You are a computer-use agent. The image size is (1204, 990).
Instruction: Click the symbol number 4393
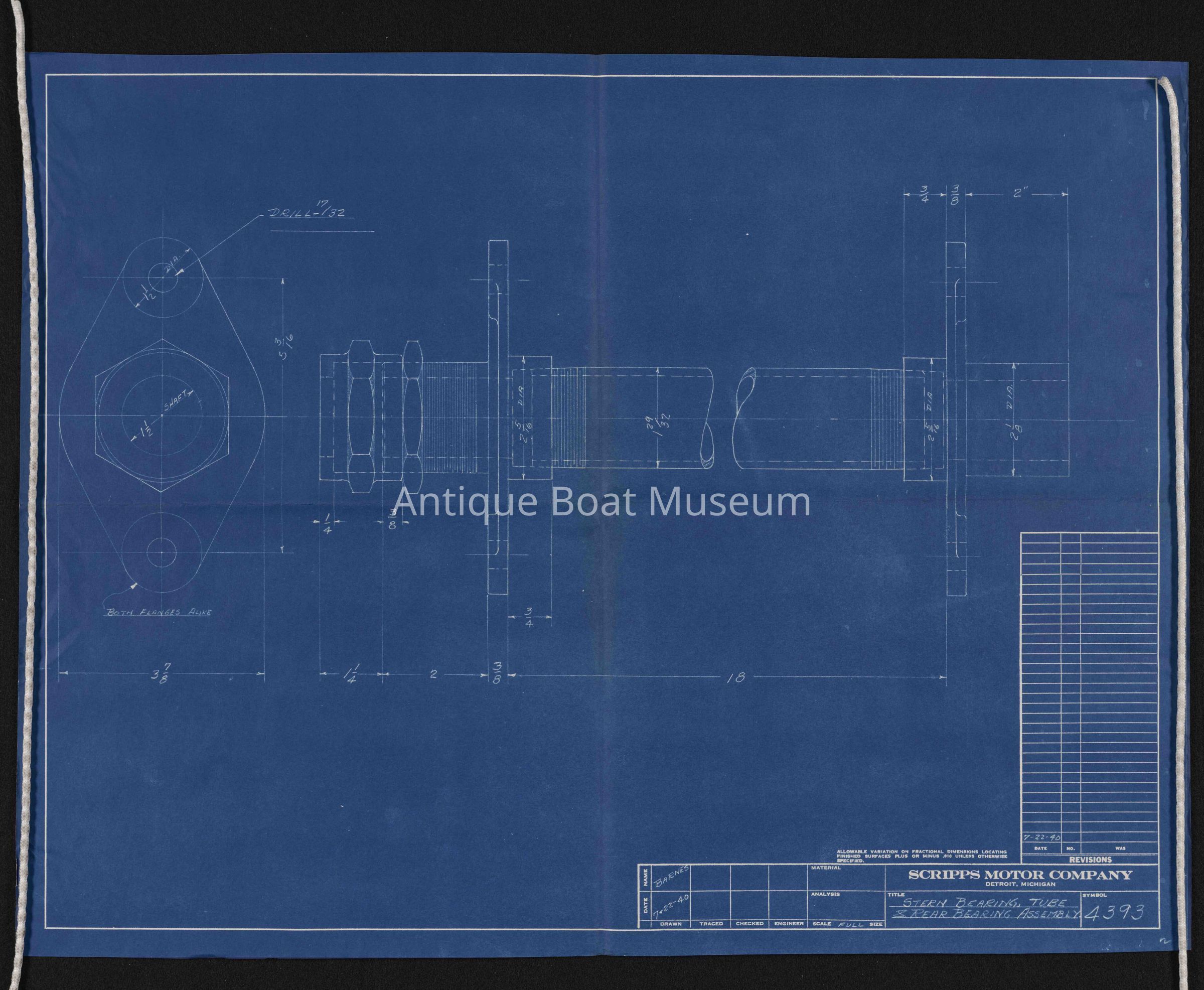pos(1116,913)
